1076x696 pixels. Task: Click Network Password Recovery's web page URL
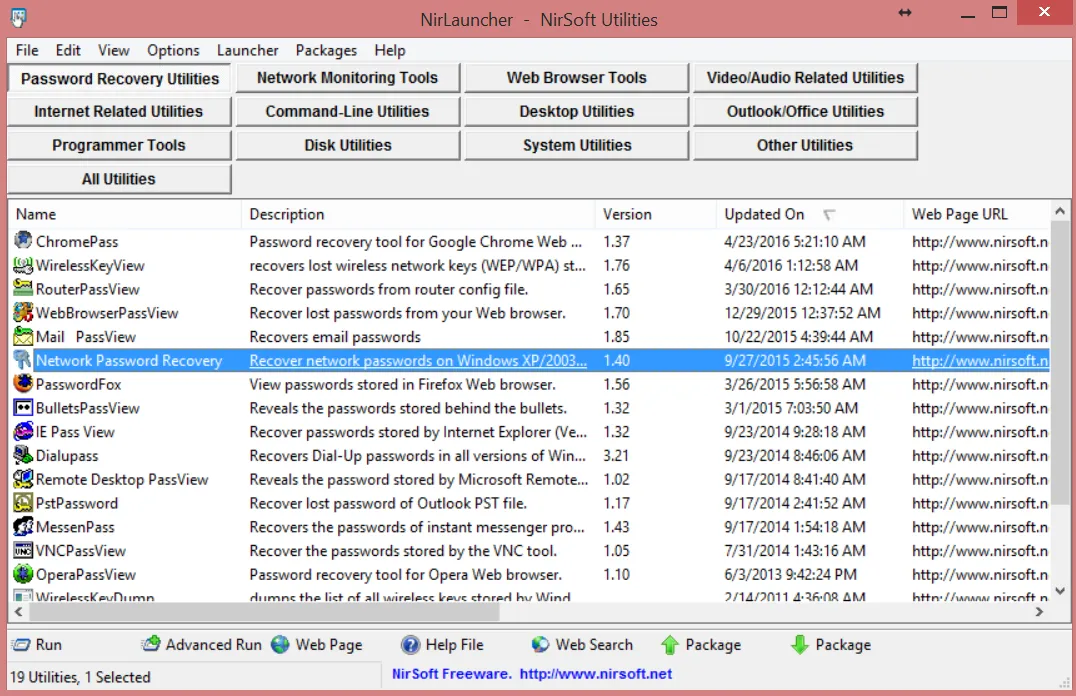[980, 360]
